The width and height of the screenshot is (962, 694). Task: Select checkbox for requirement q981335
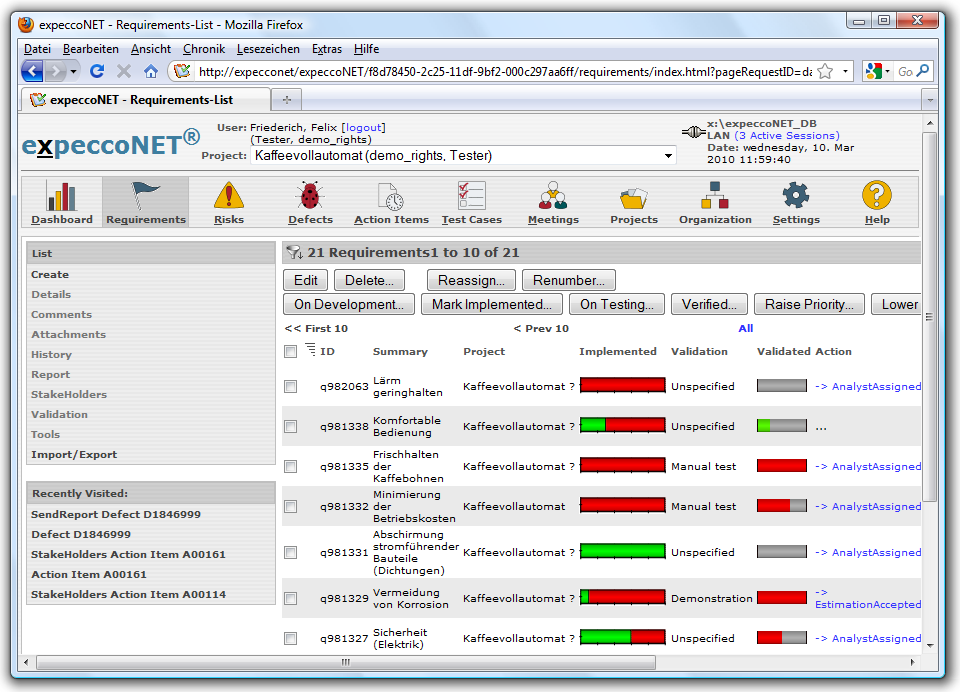click(291, 467)
